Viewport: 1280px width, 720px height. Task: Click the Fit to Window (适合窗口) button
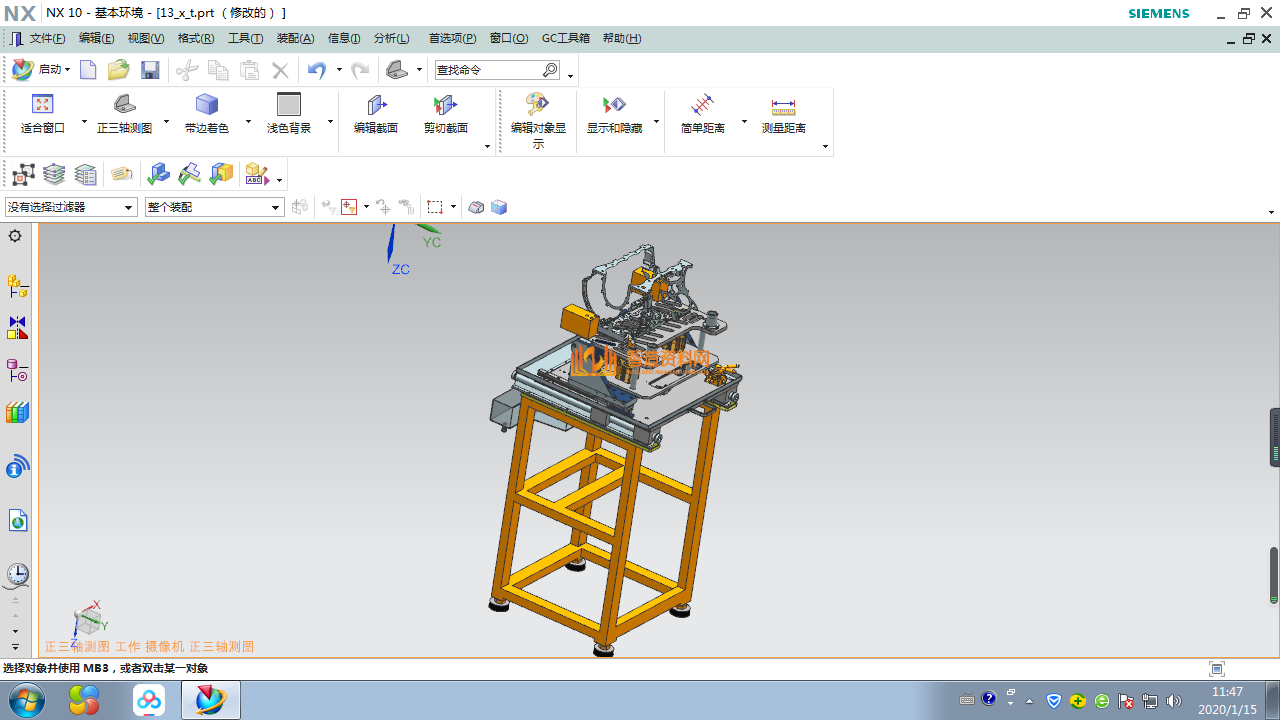(x=42, y=105)
